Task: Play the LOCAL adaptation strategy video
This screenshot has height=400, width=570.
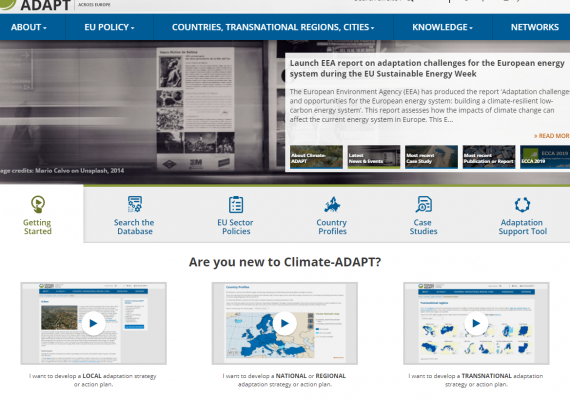Action: (93, 323)
